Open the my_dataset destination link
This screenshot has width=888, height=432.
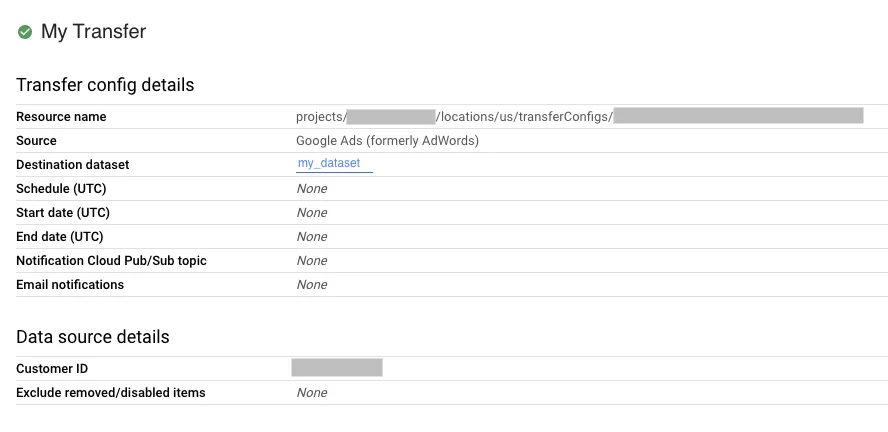[329, 163]
